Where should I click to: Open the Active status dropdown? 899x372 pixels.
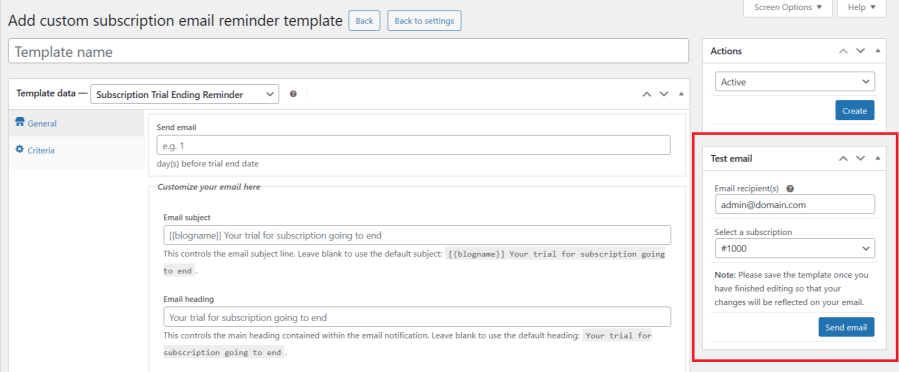[x=795, y=82]
